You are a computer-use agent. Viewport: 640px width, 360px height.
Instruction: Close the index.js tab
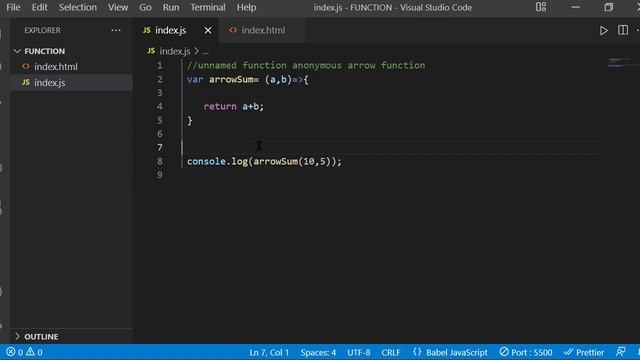tap(208, 30)
